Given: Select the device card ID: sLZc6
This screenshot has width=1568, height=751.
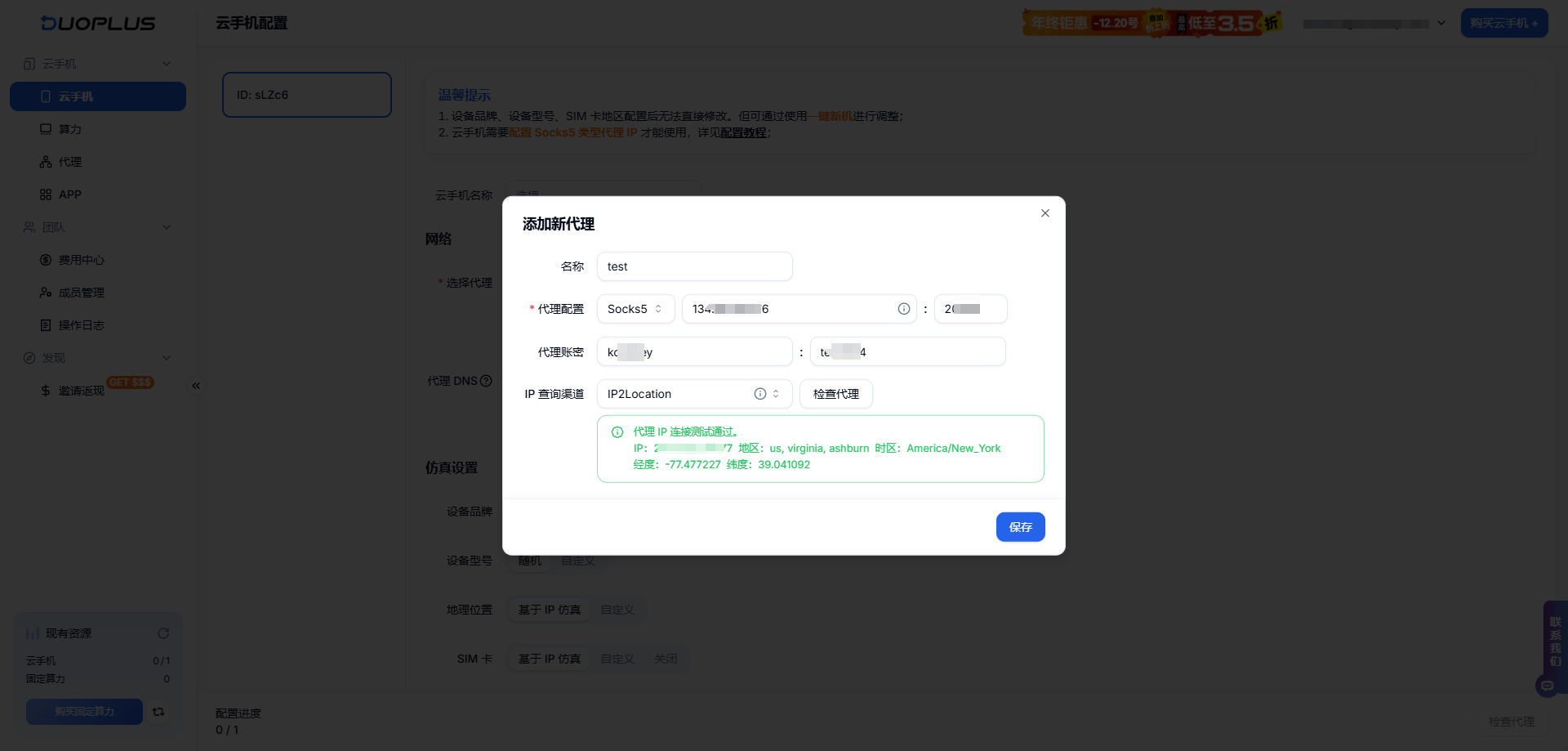Looking at the screenshot, I should pos(306,95).
